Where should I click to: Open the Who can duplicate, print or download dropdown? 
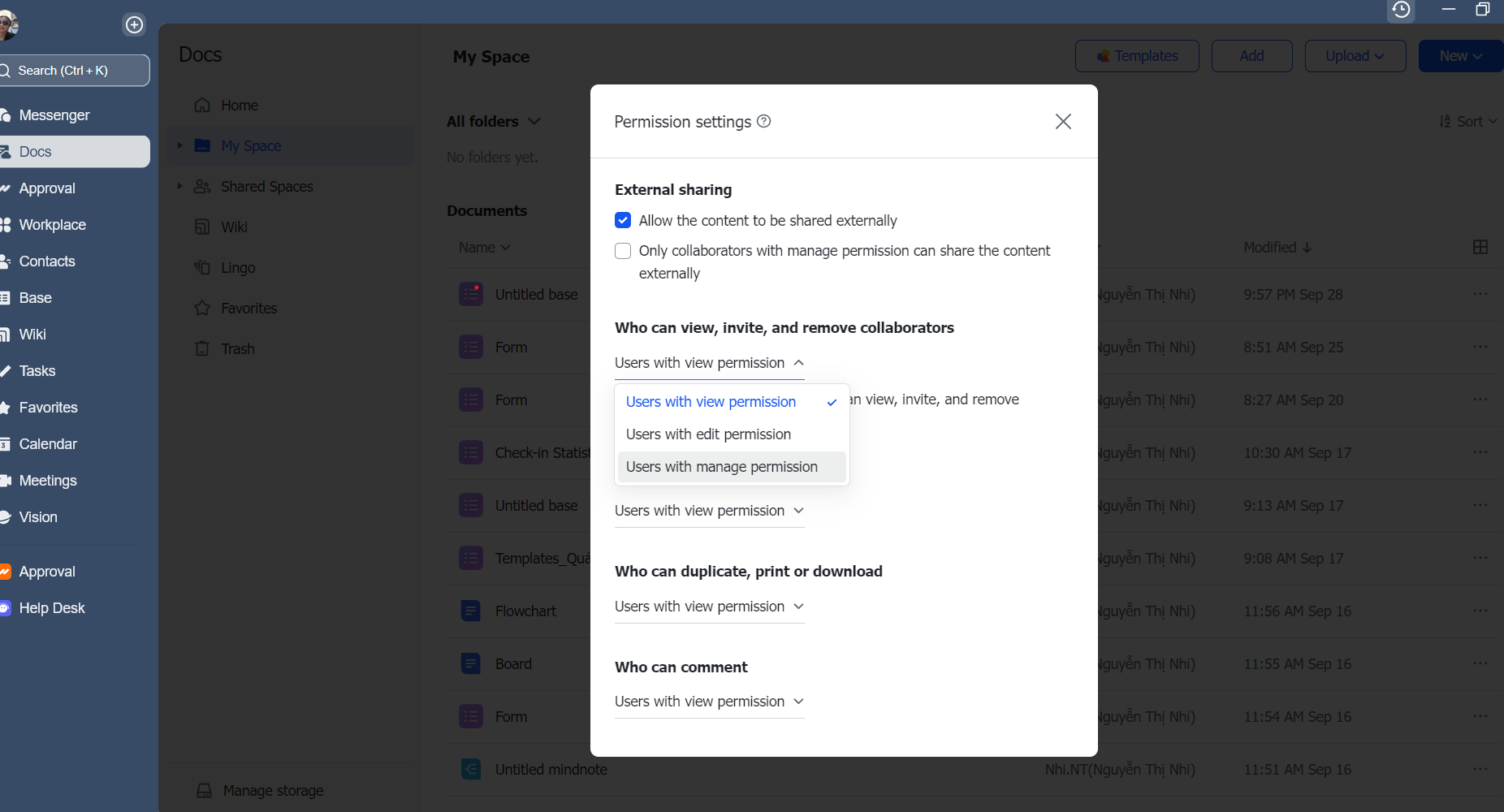(709, 607)
